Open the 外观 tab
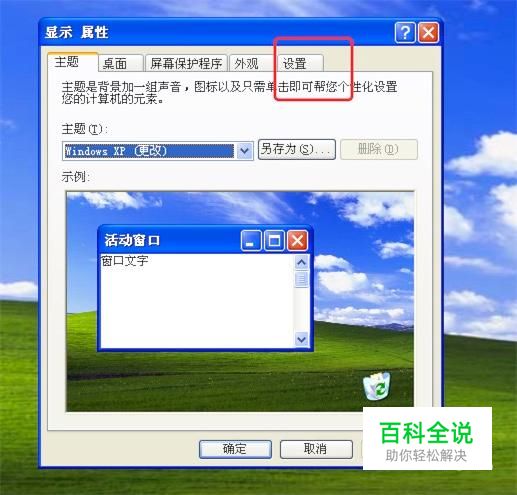 [251, 63]
